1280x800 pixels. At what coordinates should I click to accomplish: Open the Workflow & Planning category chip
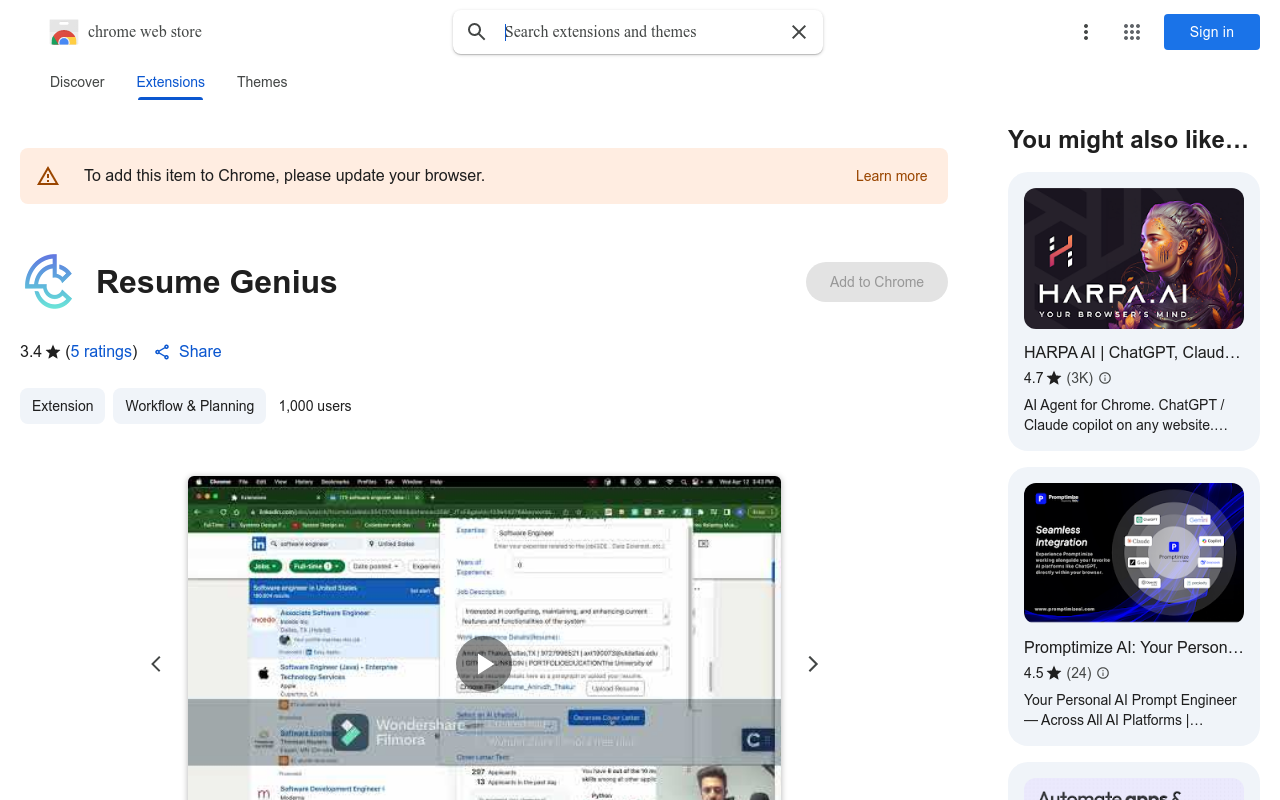click(190, 406)
